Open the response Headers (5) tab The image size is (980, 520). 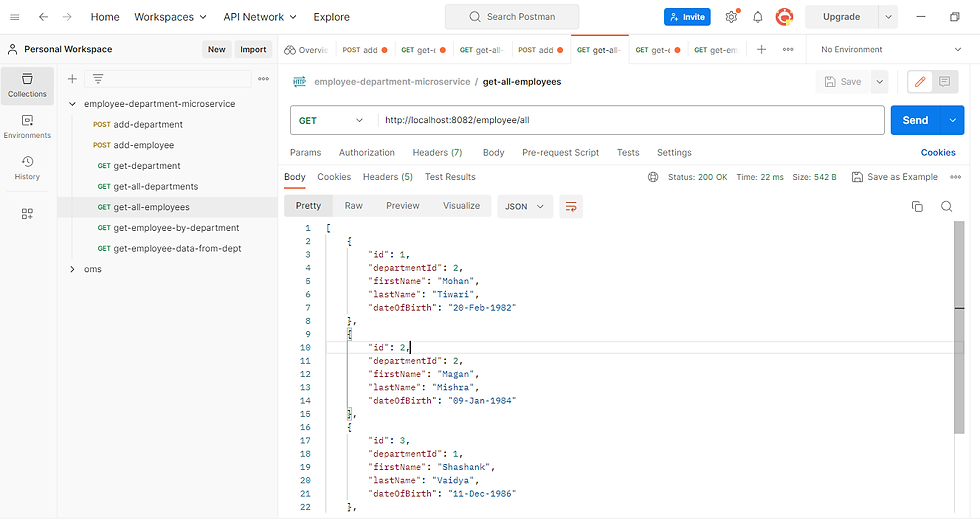pyautogui.click(x=388, y=177)
